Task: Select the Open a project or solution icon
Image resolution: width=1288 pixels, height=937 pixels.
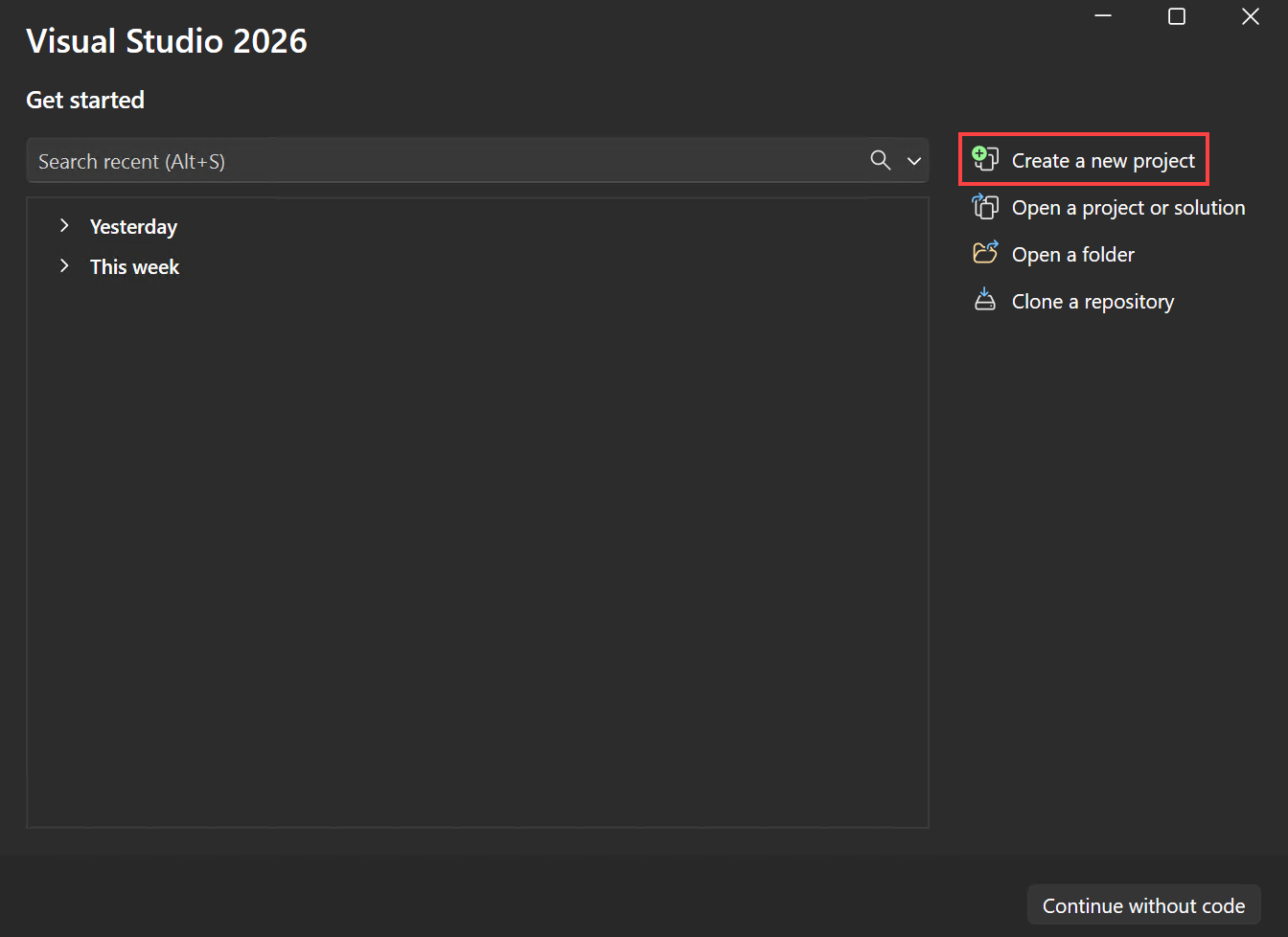Action: (984, 206)
